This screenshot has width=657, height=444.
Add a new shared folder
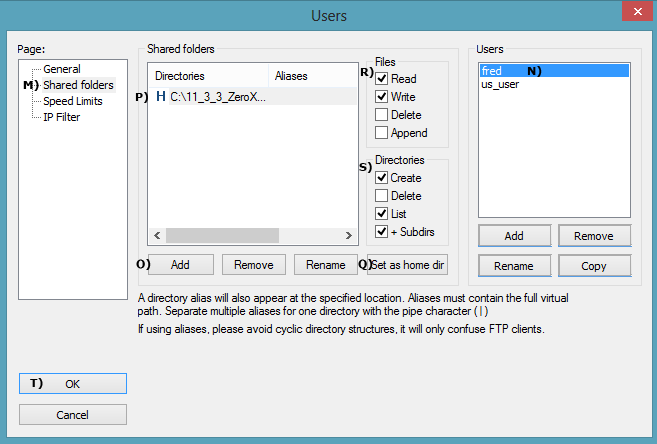pyautogui.click(x=181, y=265)
